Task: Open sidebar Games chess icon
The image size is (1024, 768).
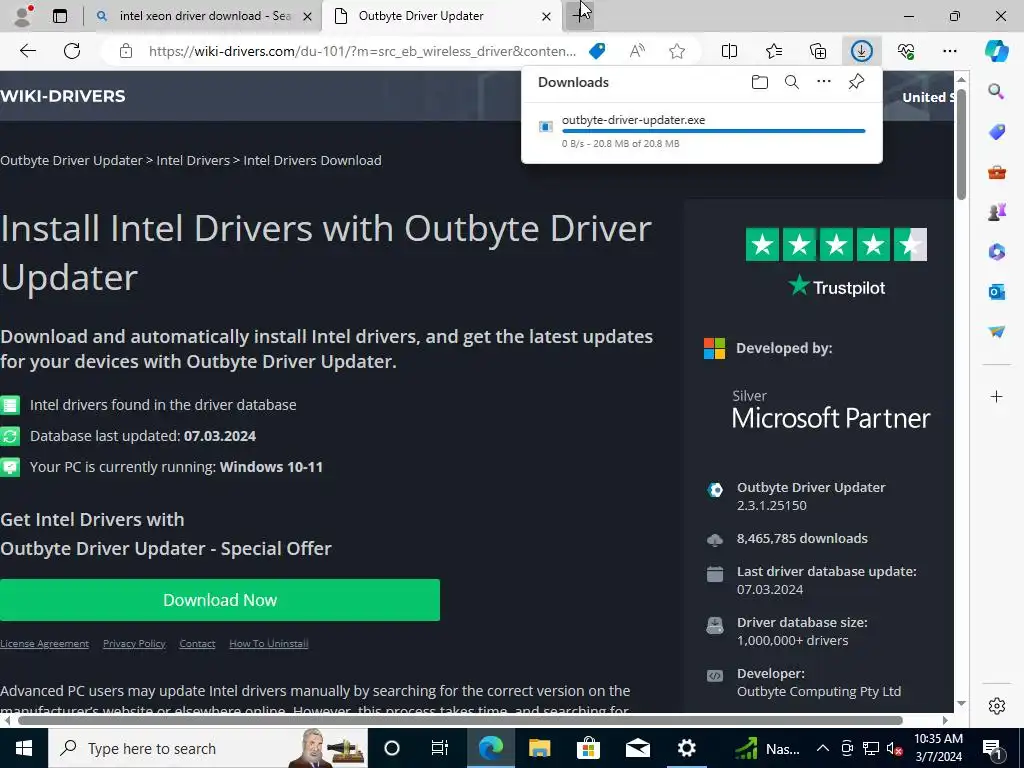Action: [x=996, y=212]
